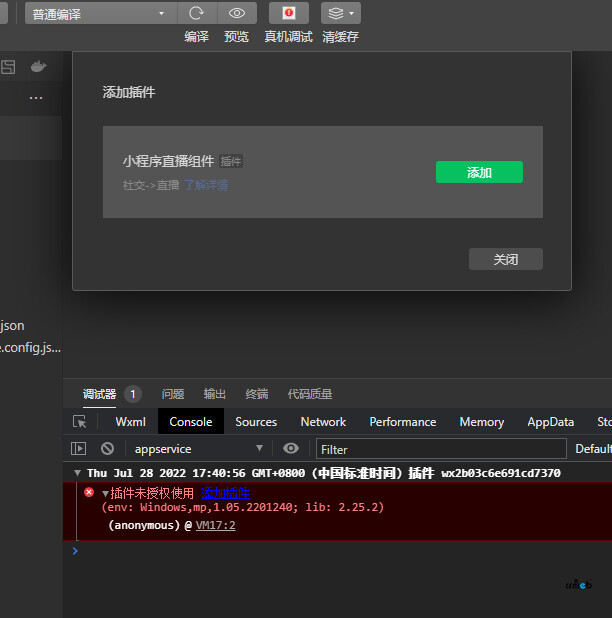
Task: Click the 小程序直播组件 plugin title
Action: [x=168, y=161]
